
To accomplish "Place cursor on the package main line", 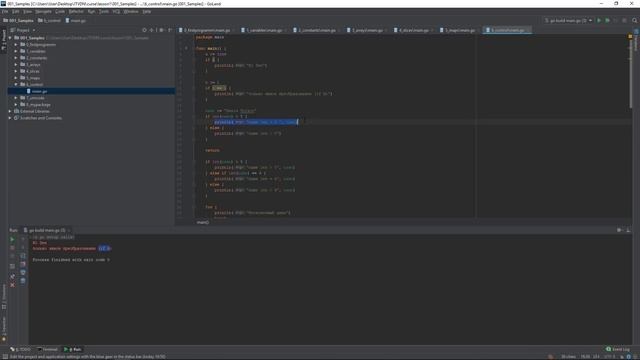I will 210,37.
